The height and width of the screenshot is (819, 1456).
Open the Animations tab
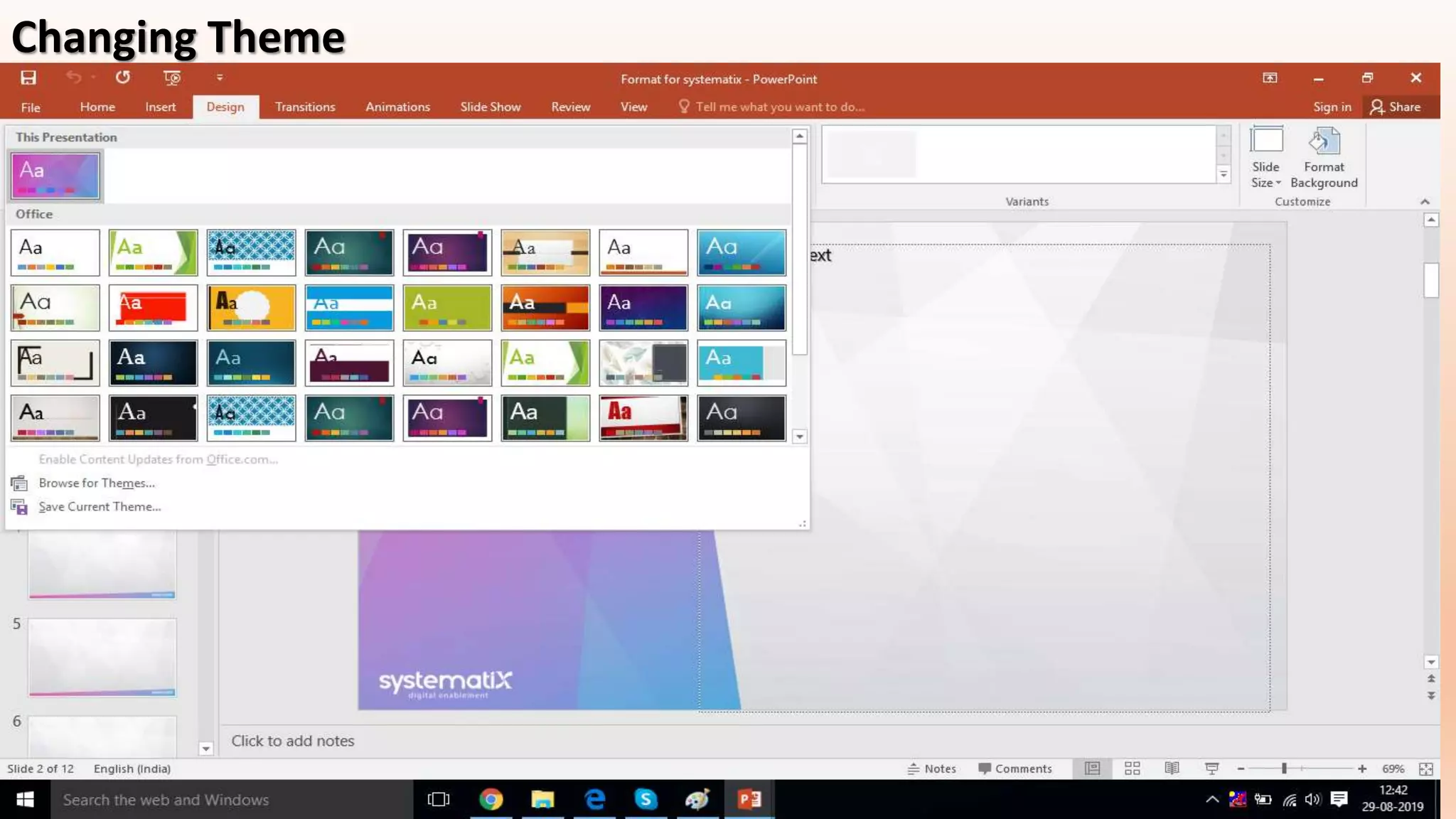397,107
